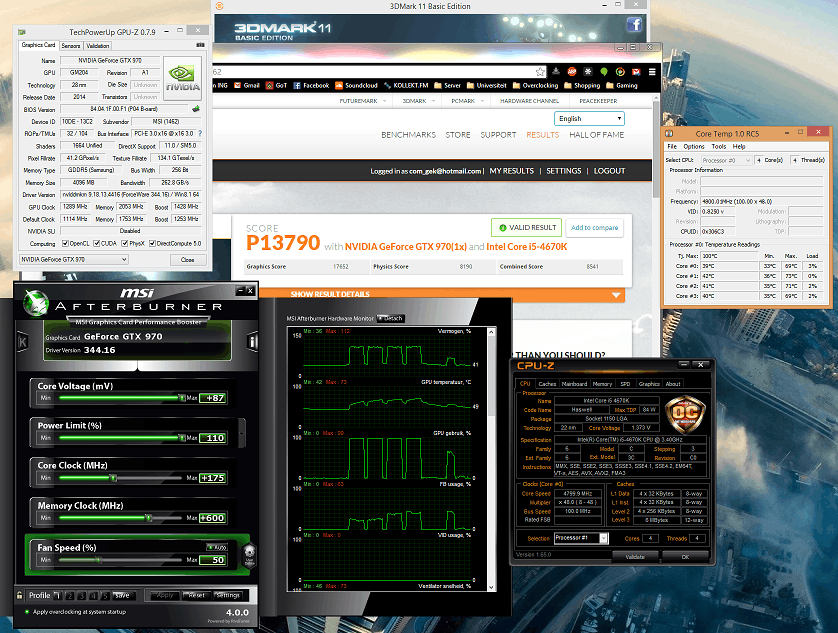This screenshot has height=633, width=838.
Task: Click the Afterburner Kombustor 'K' side button
Action: click(x=22, y=342)
